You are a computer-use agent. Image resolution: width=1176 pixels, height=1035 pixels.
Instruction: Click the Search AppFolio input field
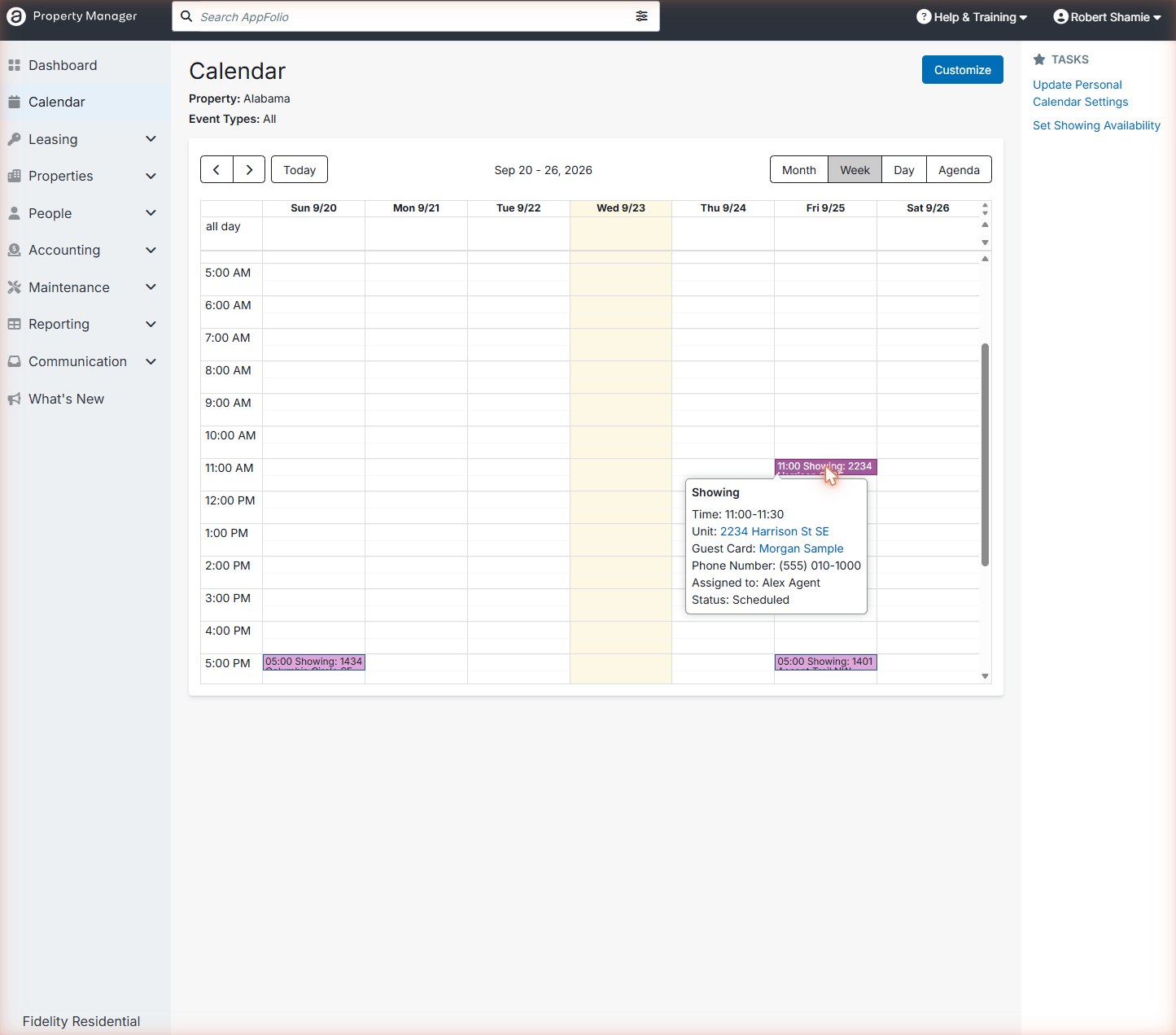(x=415, y=16)
